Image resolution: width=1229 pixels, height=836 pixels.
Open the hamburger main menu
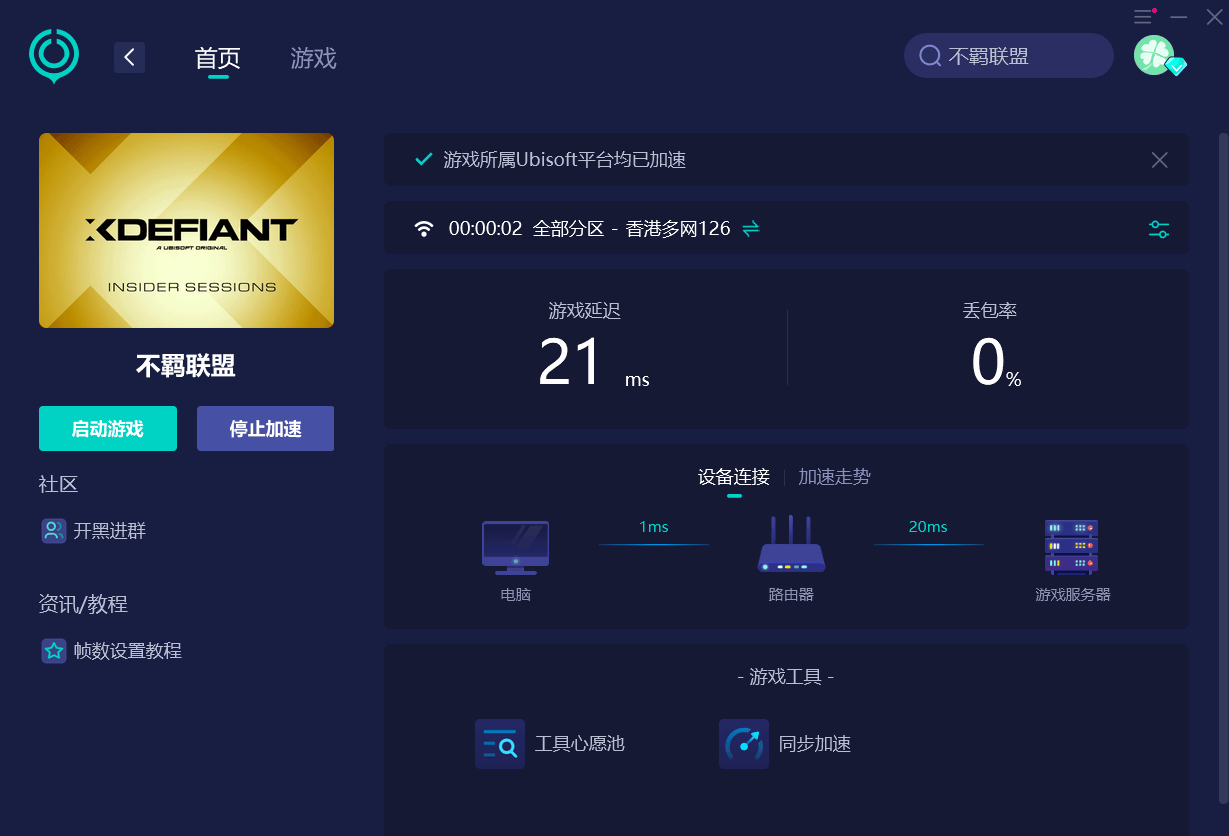point(1143,17)
